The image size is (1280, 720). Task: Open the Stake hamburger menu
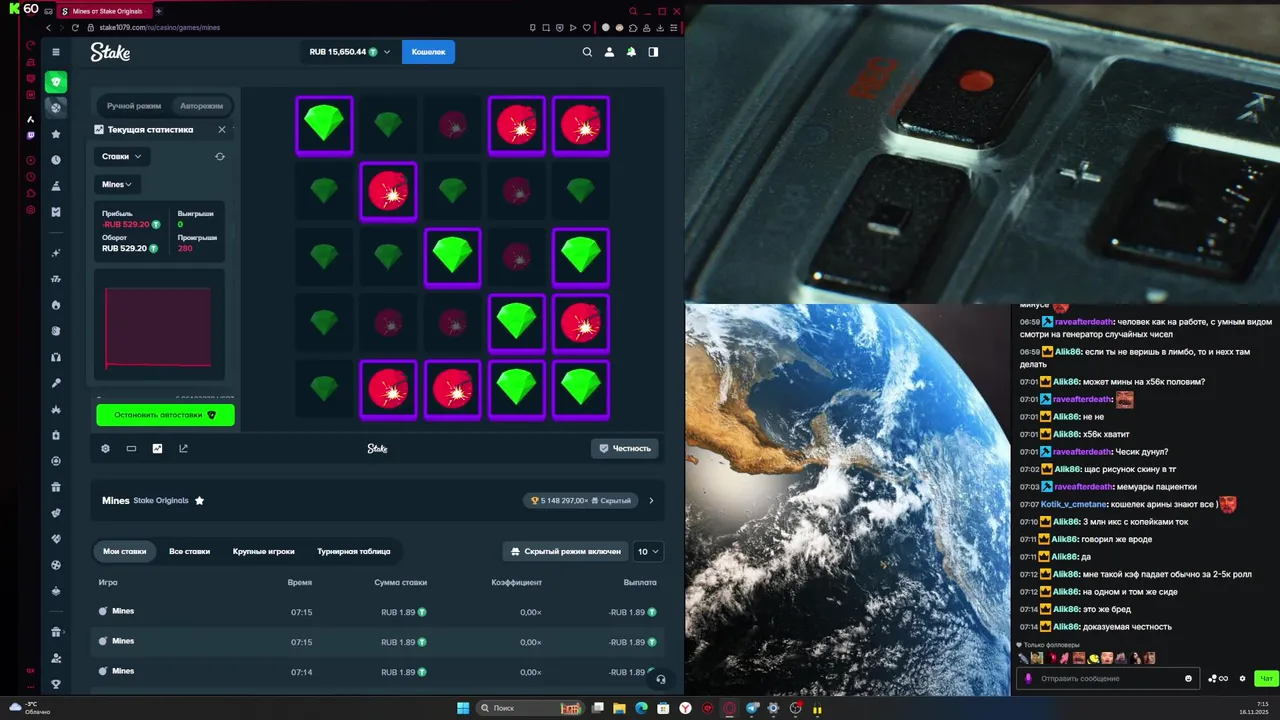coord(56,52)
